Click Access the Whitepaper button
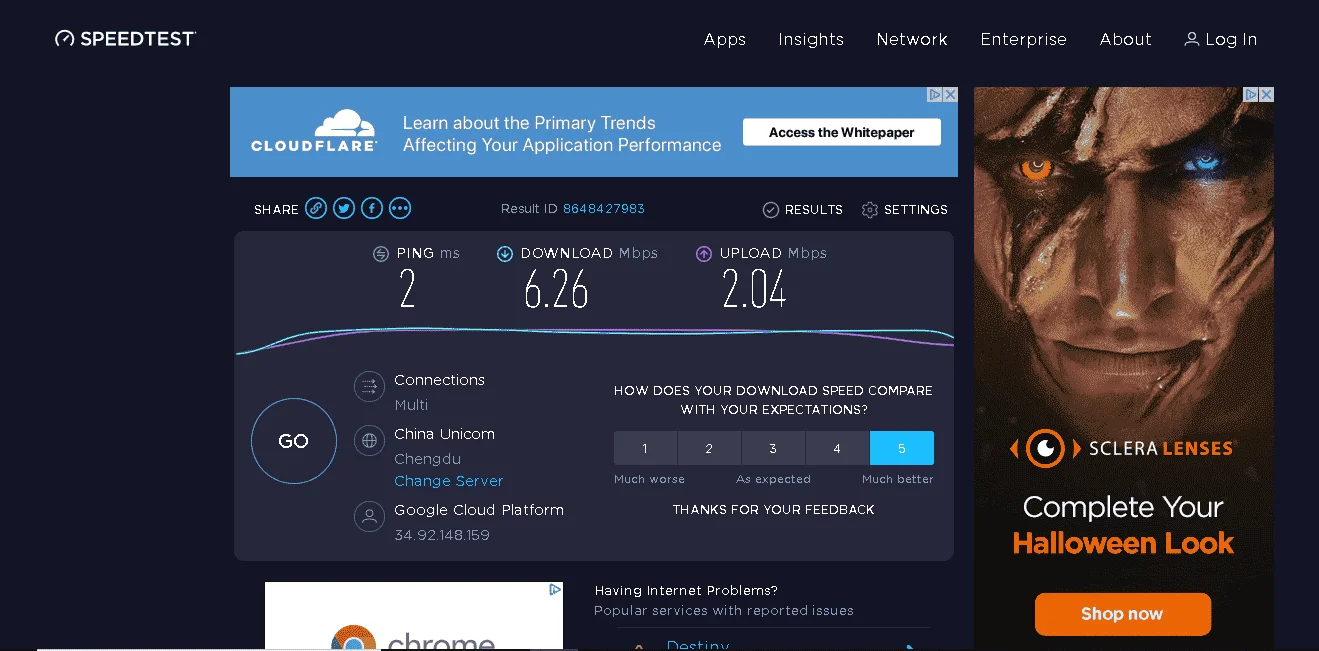The height and width of the screenshot is (651, 1319). click(x=842, y=132)
